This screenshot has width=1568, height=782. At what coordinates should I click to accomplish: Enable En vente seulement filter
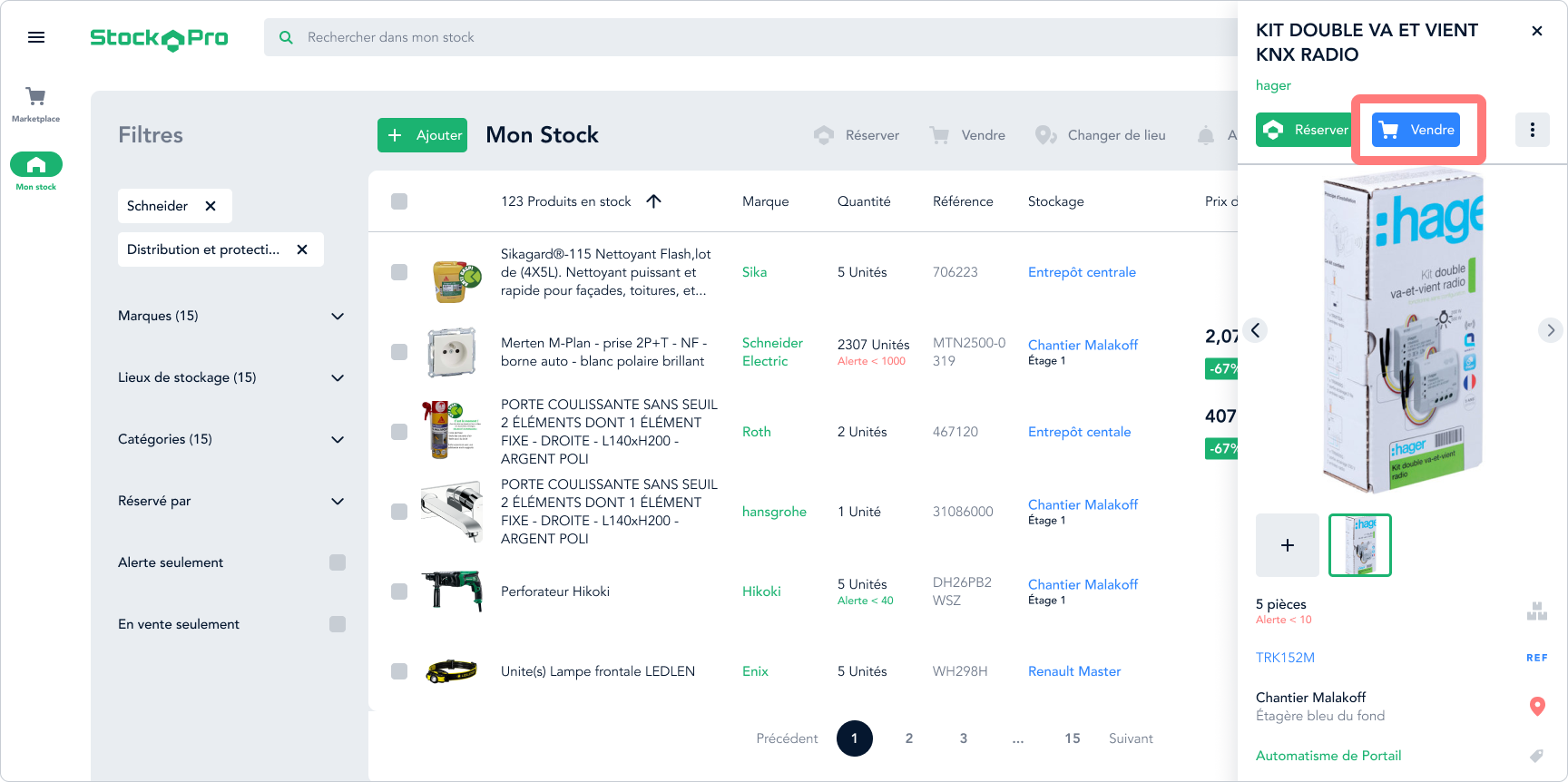pyautogui.click(x=338, y=624)
